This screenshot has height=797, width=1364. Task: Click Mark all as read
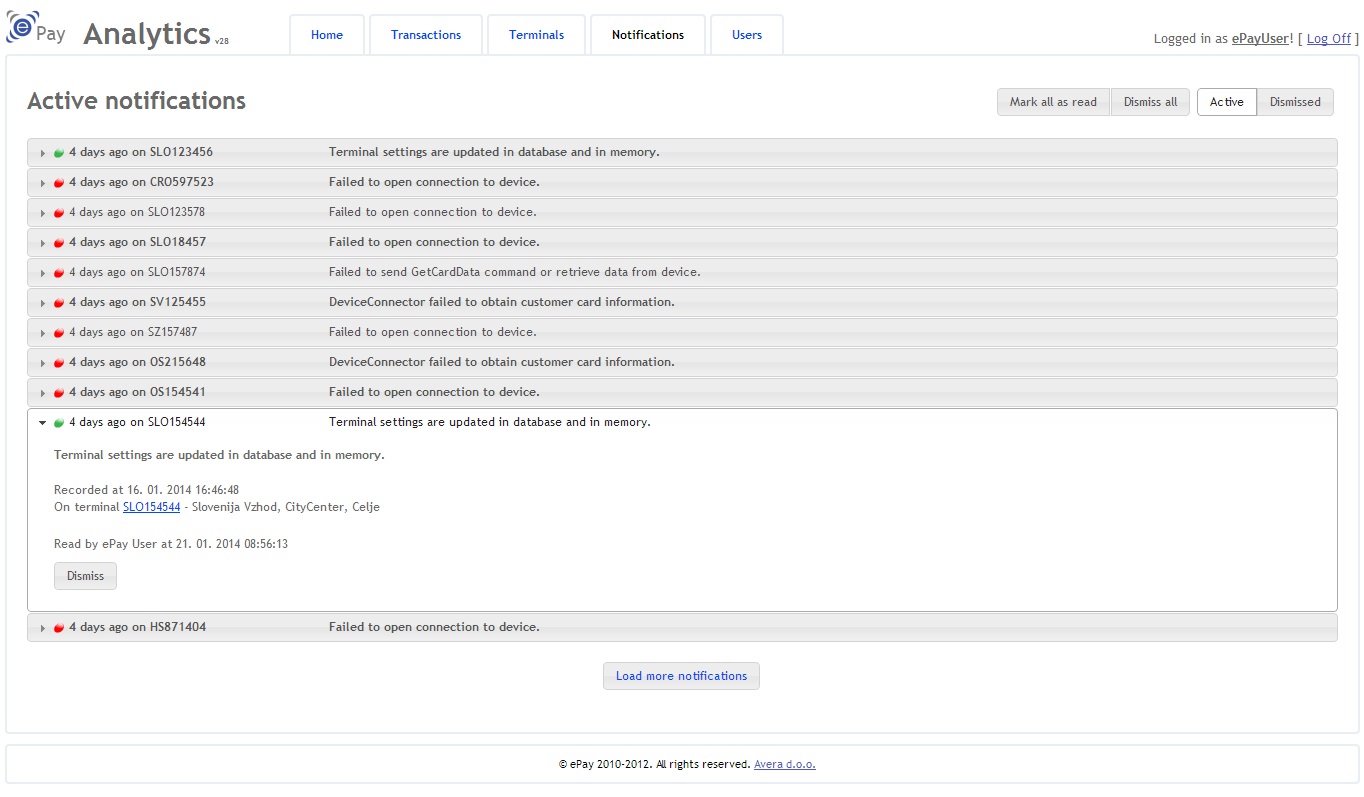[1053, 102]
